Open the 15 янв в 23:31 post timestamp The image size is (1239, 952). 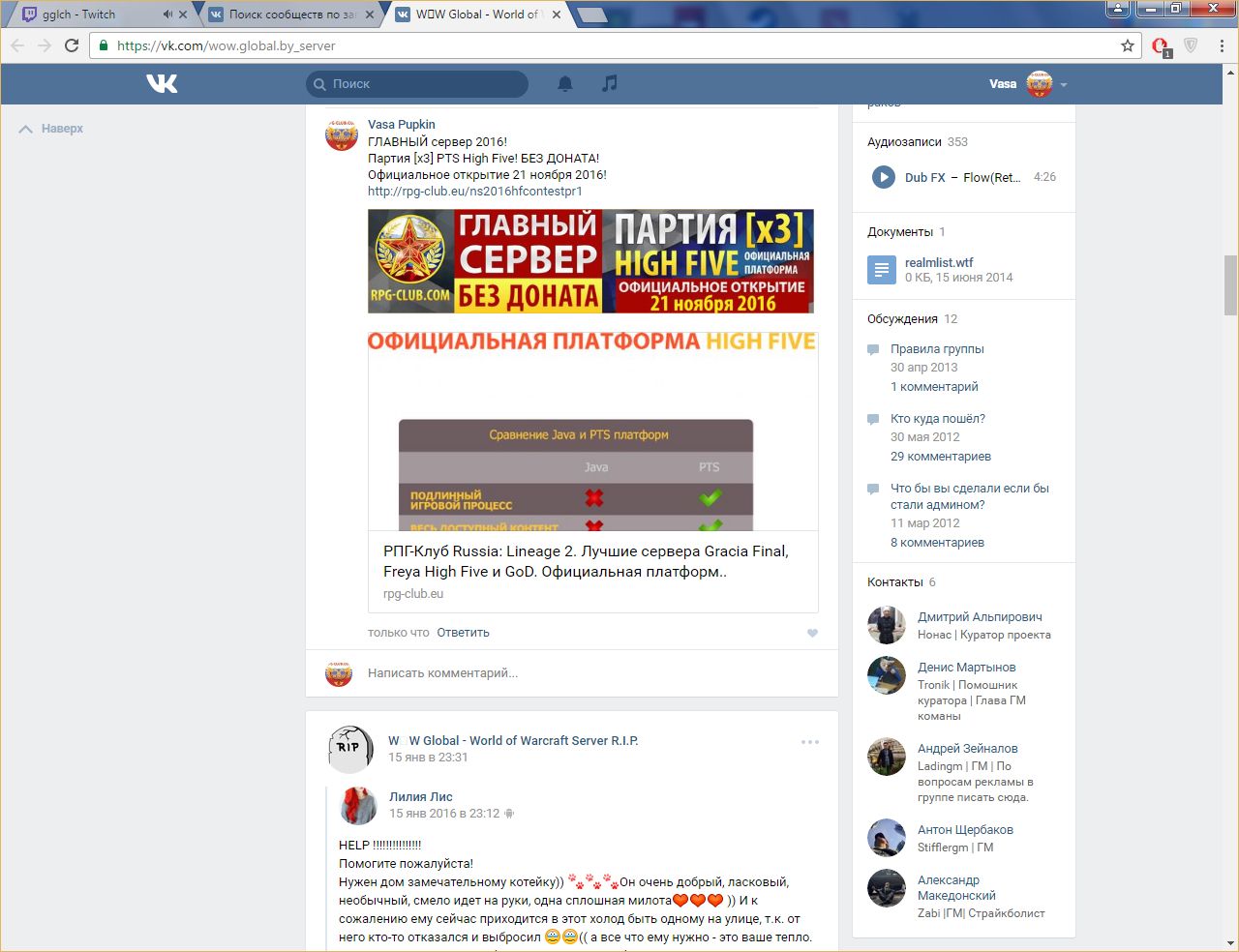point(428,758)
